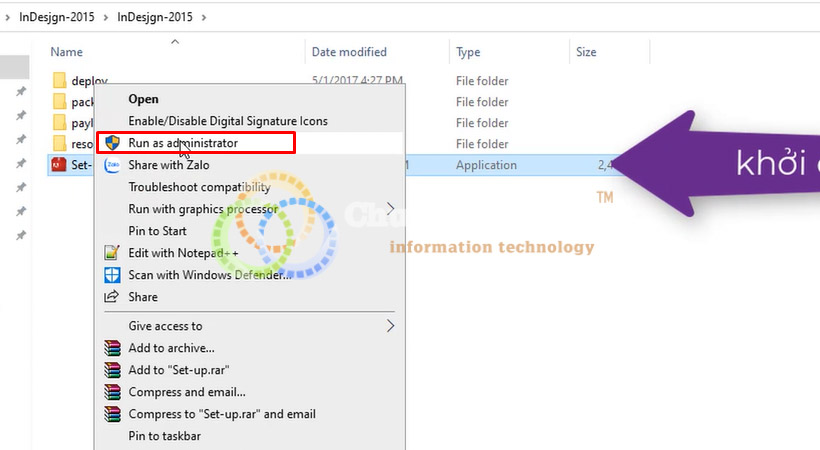Viewport: 820px width, 450px height.
Task: Sort by the Size column header
Action: click(586, 52)
